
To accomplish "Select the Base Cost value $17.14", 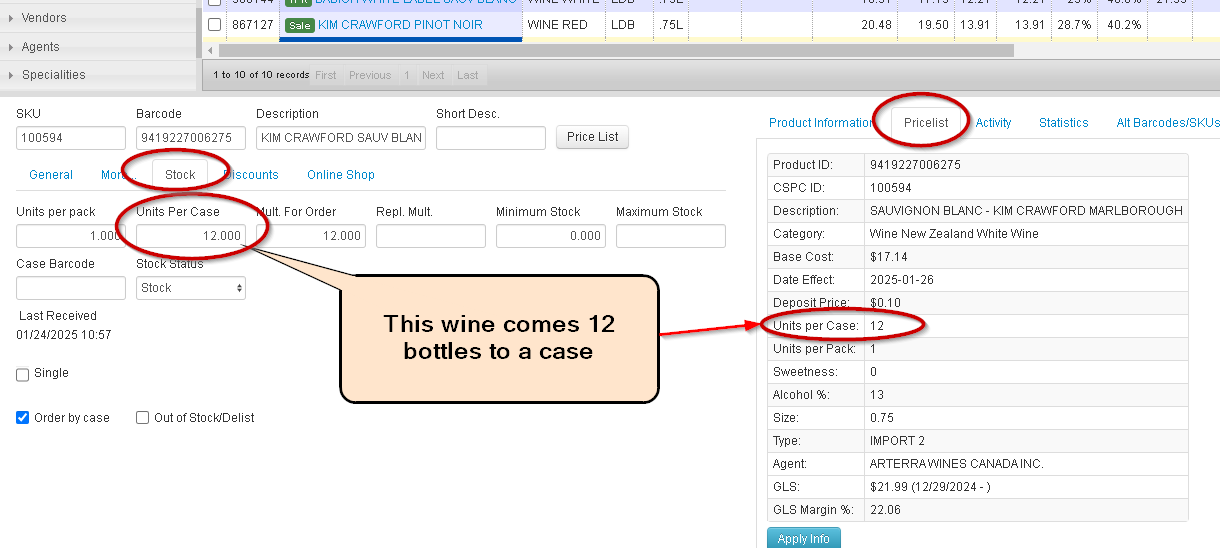I will [888, 257].
